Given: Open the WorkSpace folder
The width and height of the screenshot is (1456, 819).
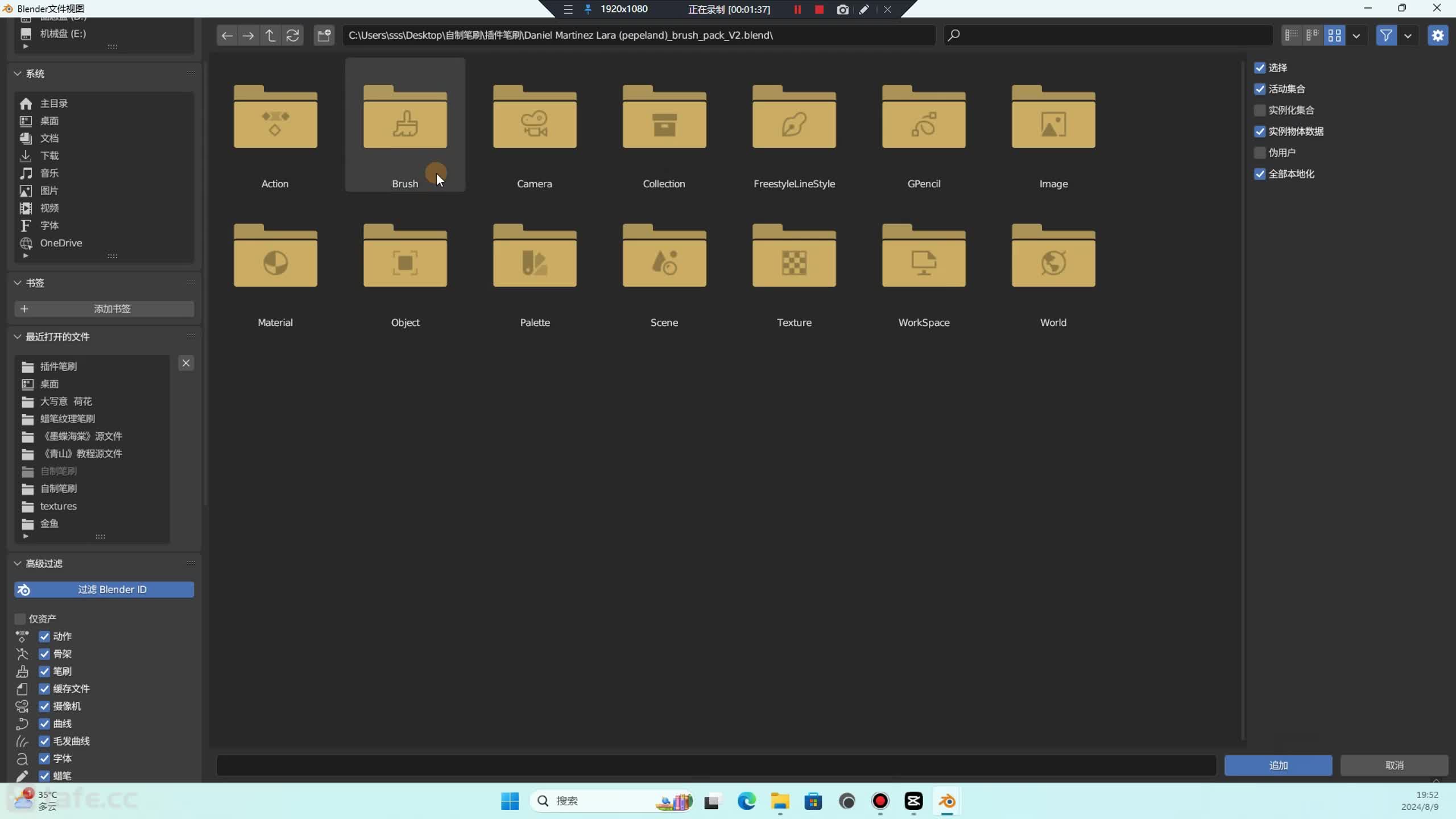Looking at the screenshot, I should point(924,264).
